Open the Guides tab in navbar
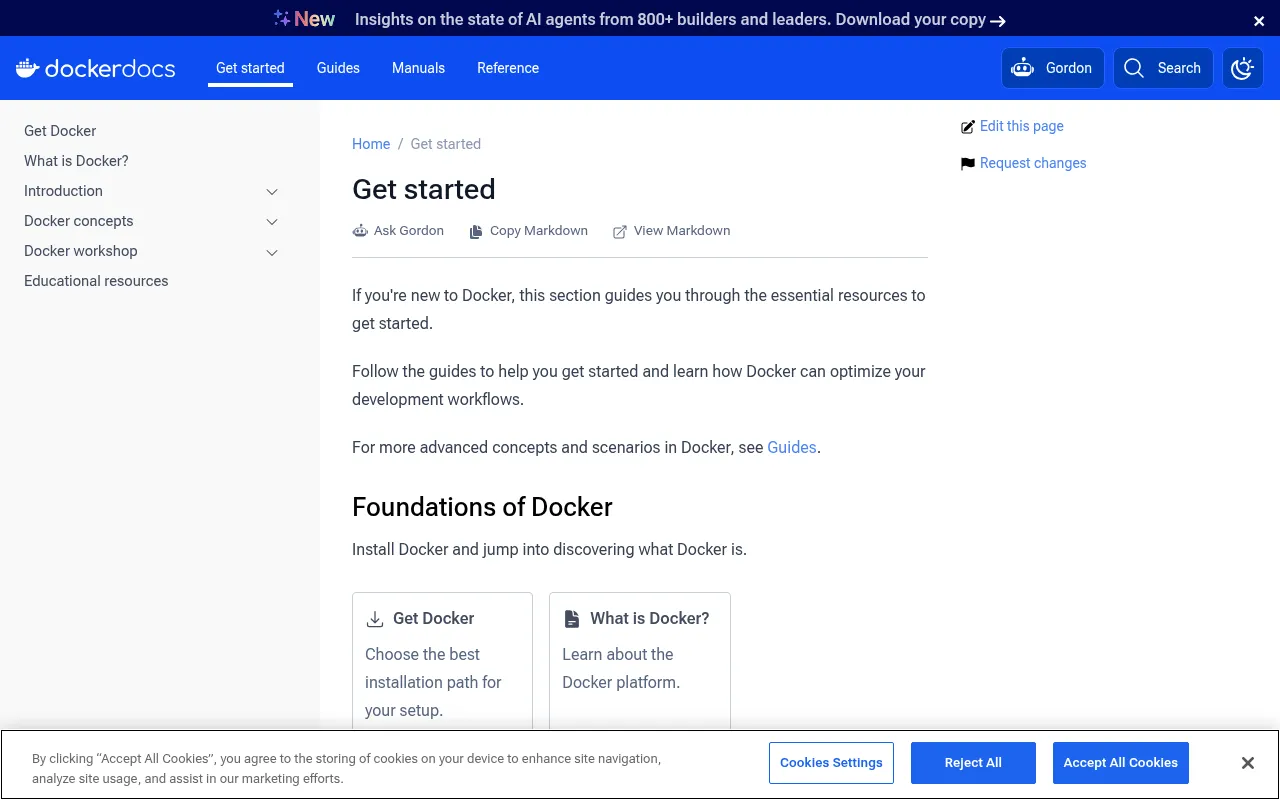This screenshot has height=800, width=1280. point(338,68)
